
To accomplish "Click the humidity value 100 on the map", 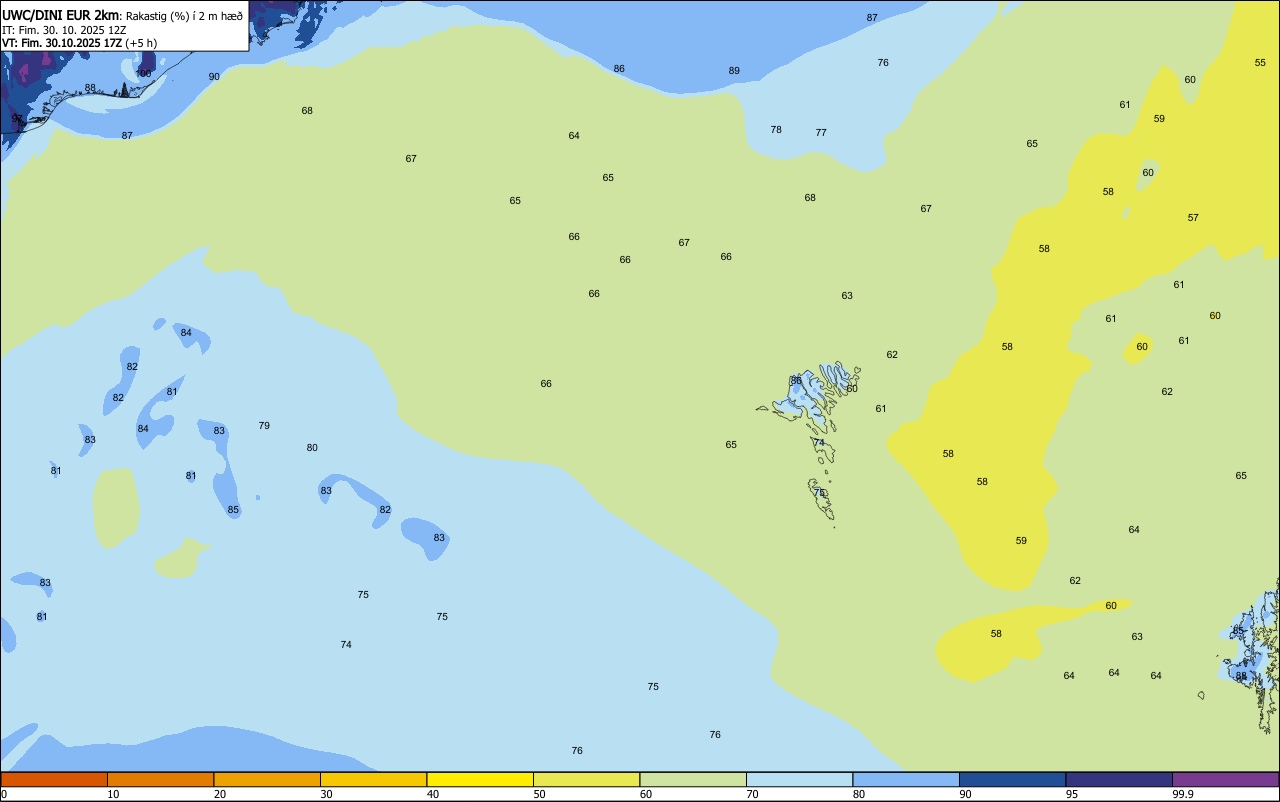I will click(x=144, y=73).
